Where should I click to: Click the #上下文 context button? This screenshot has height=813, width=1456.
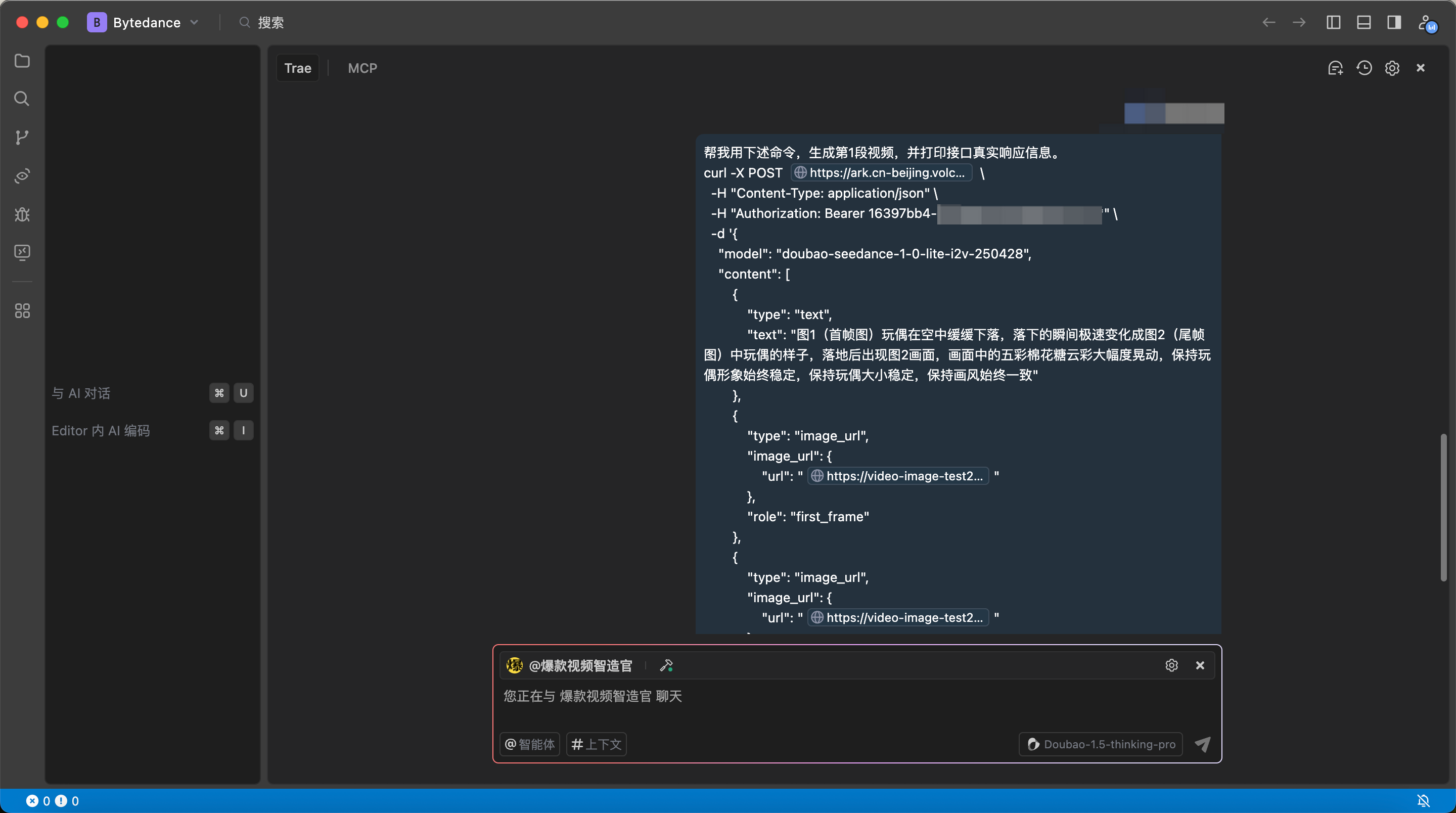[x=597, y=744]
